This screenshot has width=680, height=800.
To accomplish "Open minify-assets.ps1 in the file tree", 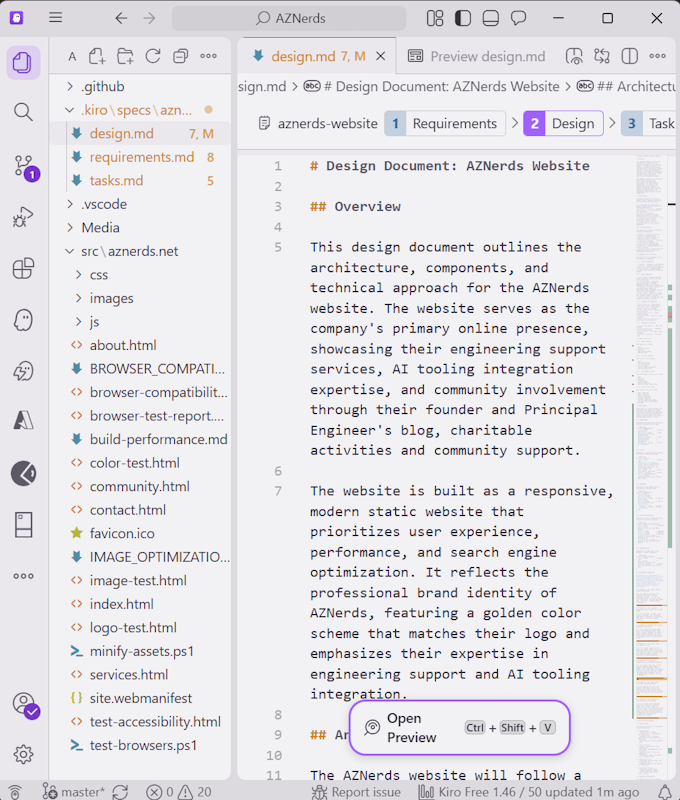I will [x=140, y=651].
